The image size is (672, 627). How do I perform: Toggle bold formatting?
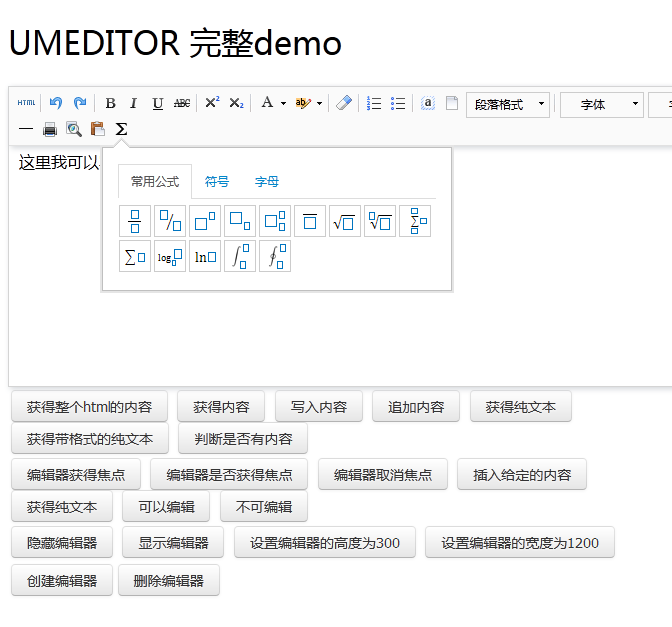[x=110, y=103]
